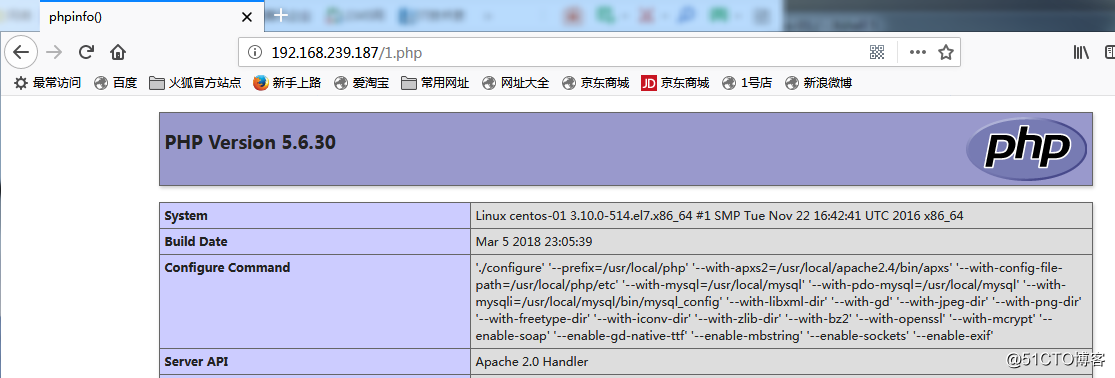Open the 京东商城 bookmark with JD icon
Image resolution: width=1115 pixels, height=378 pixels.
pos(675,83)
